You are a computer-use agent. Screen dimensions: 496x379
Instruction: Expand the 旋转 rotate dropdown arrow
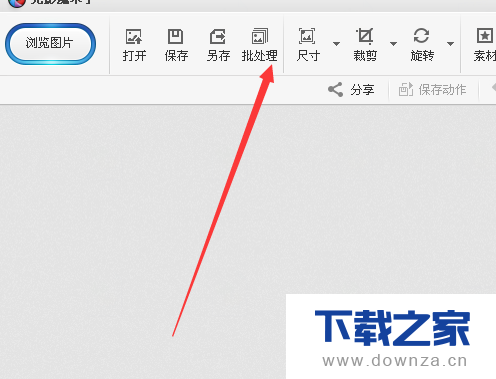pos(450,44)
